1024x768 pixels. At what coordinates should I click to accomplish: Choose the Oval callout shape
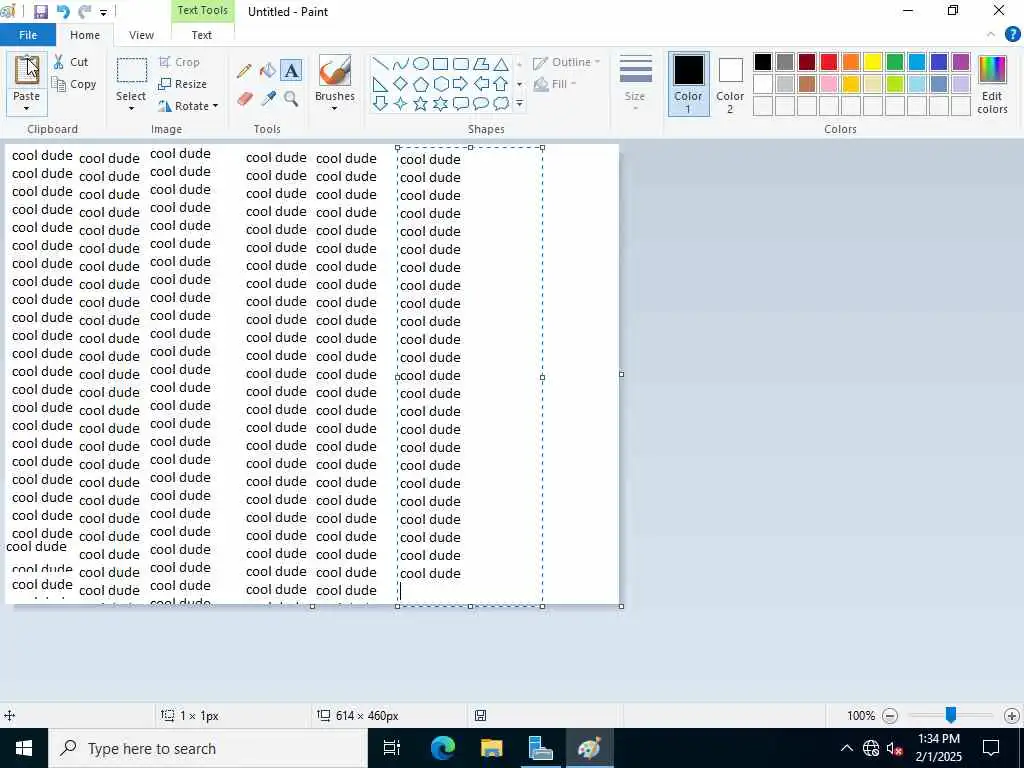coord(481,104)
